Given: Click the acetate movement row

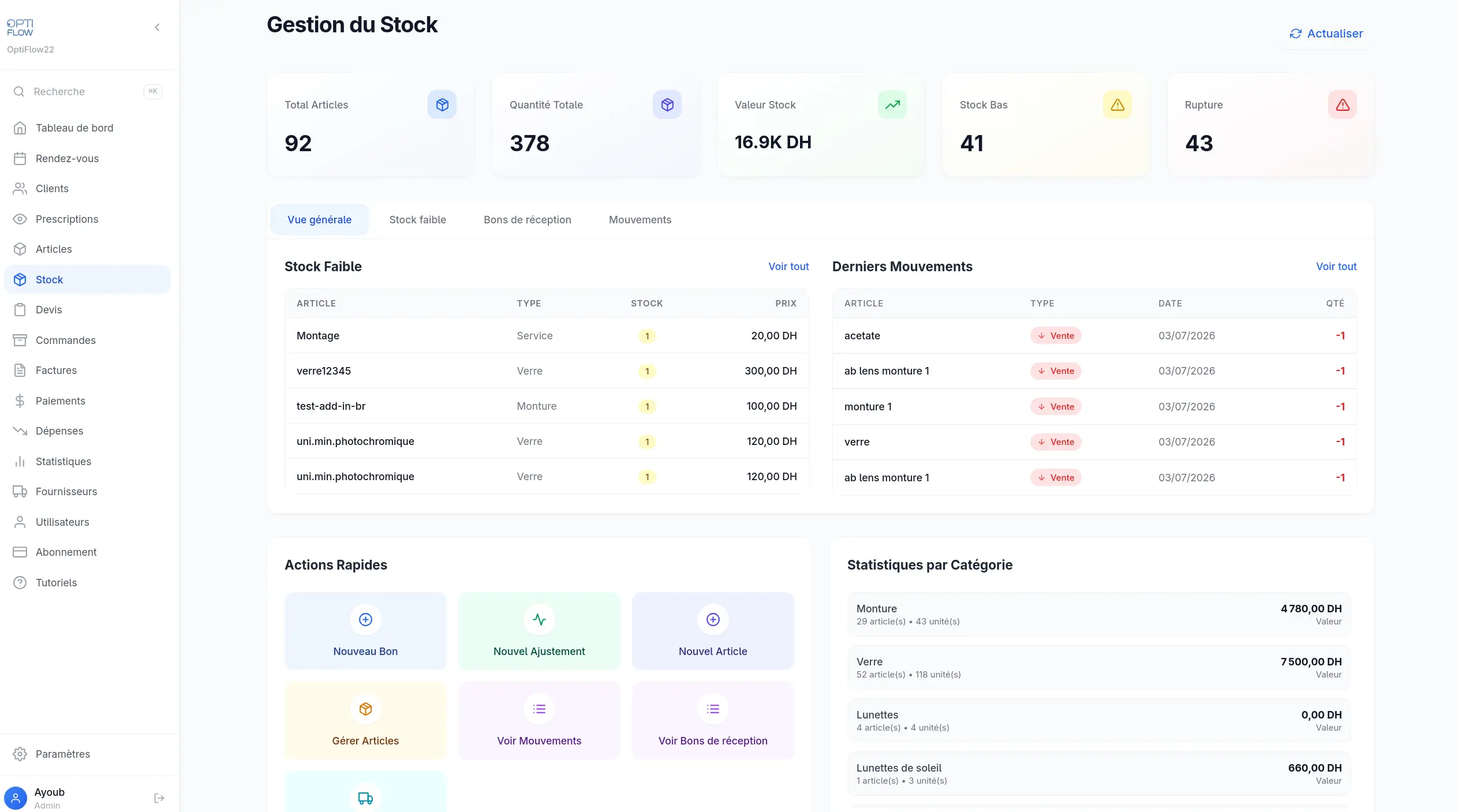Looking at the screenshot, I should [1094, 336].
